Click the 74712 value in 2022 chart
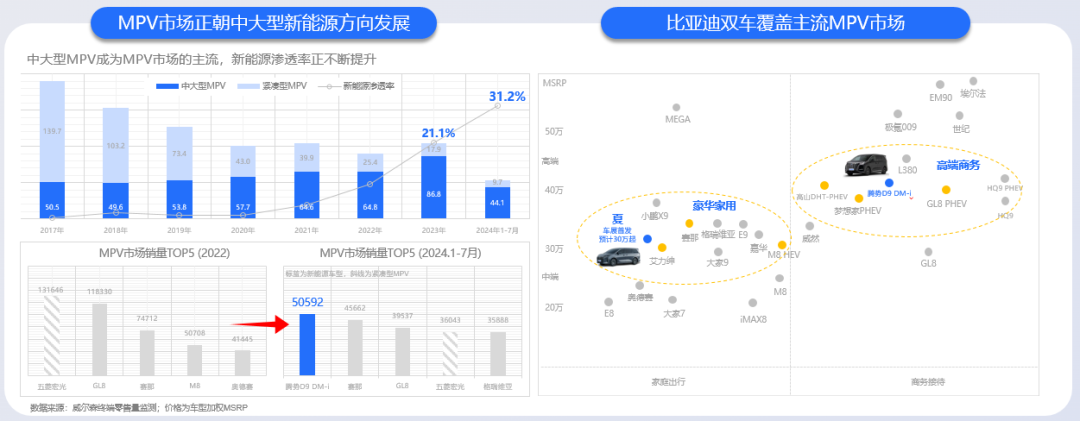Viewport: 1080px width, 421px height. click(146, 318)
